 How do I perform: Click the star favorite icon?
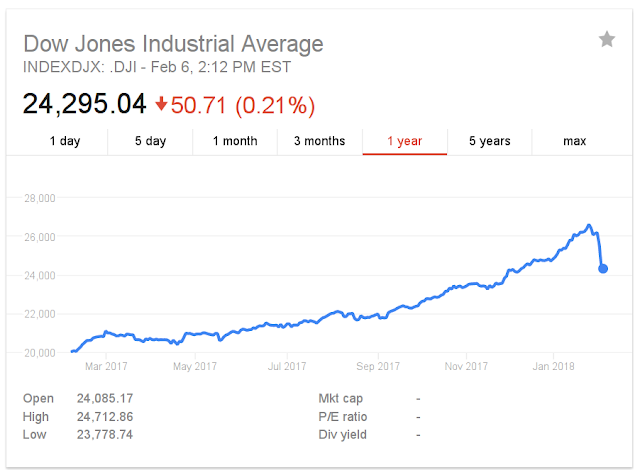tap(607, 40)
